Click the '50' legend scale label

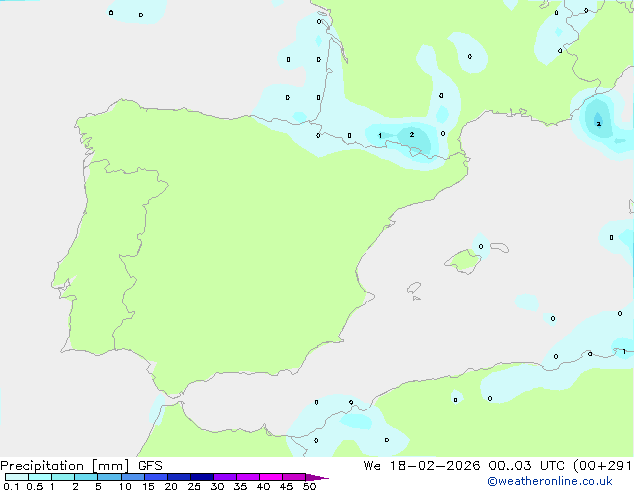(x=309, y=486)
